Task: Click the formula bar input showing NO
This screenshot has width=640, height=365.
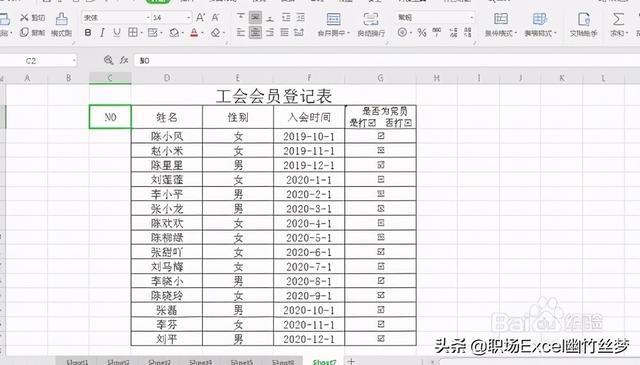Action: [x=386, y=61]
